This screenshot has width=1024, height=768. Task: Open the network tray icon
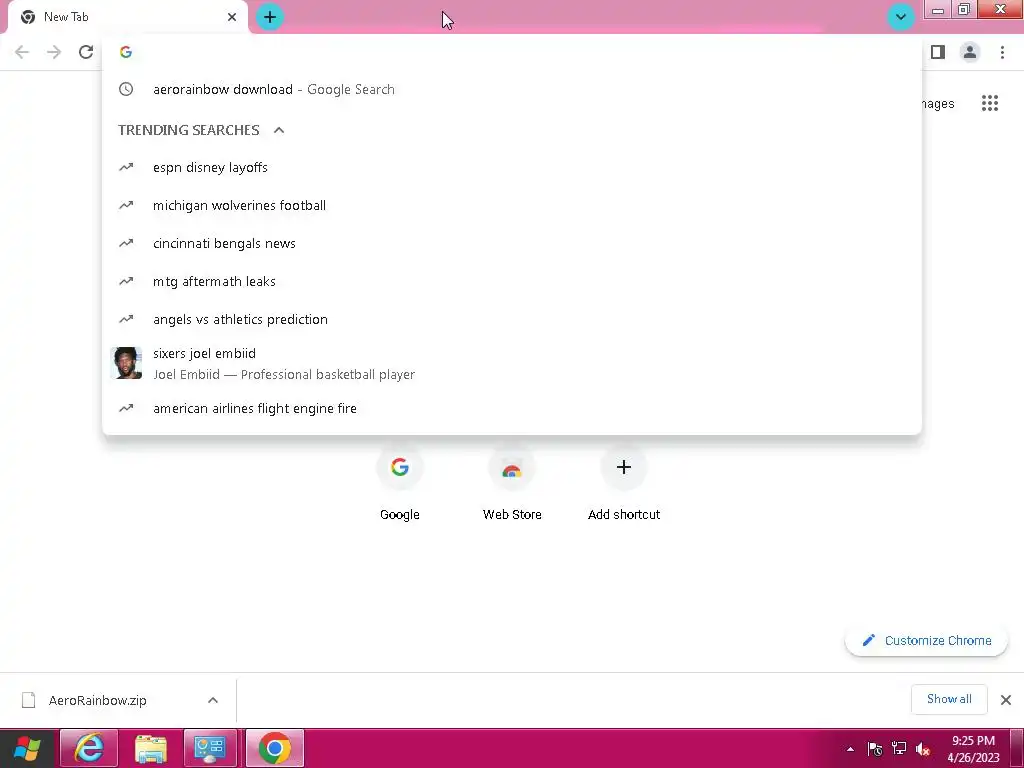(x=899, y=749)
